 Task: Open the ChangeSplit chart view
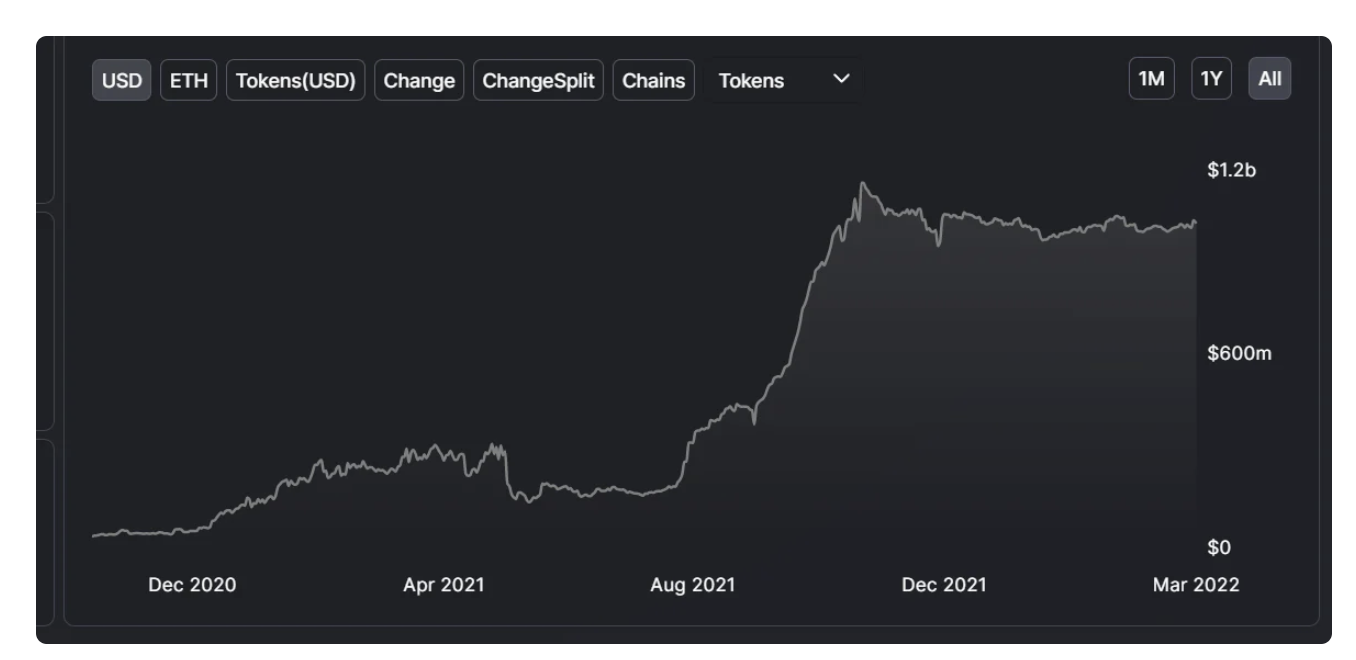(x=538, y=80)
